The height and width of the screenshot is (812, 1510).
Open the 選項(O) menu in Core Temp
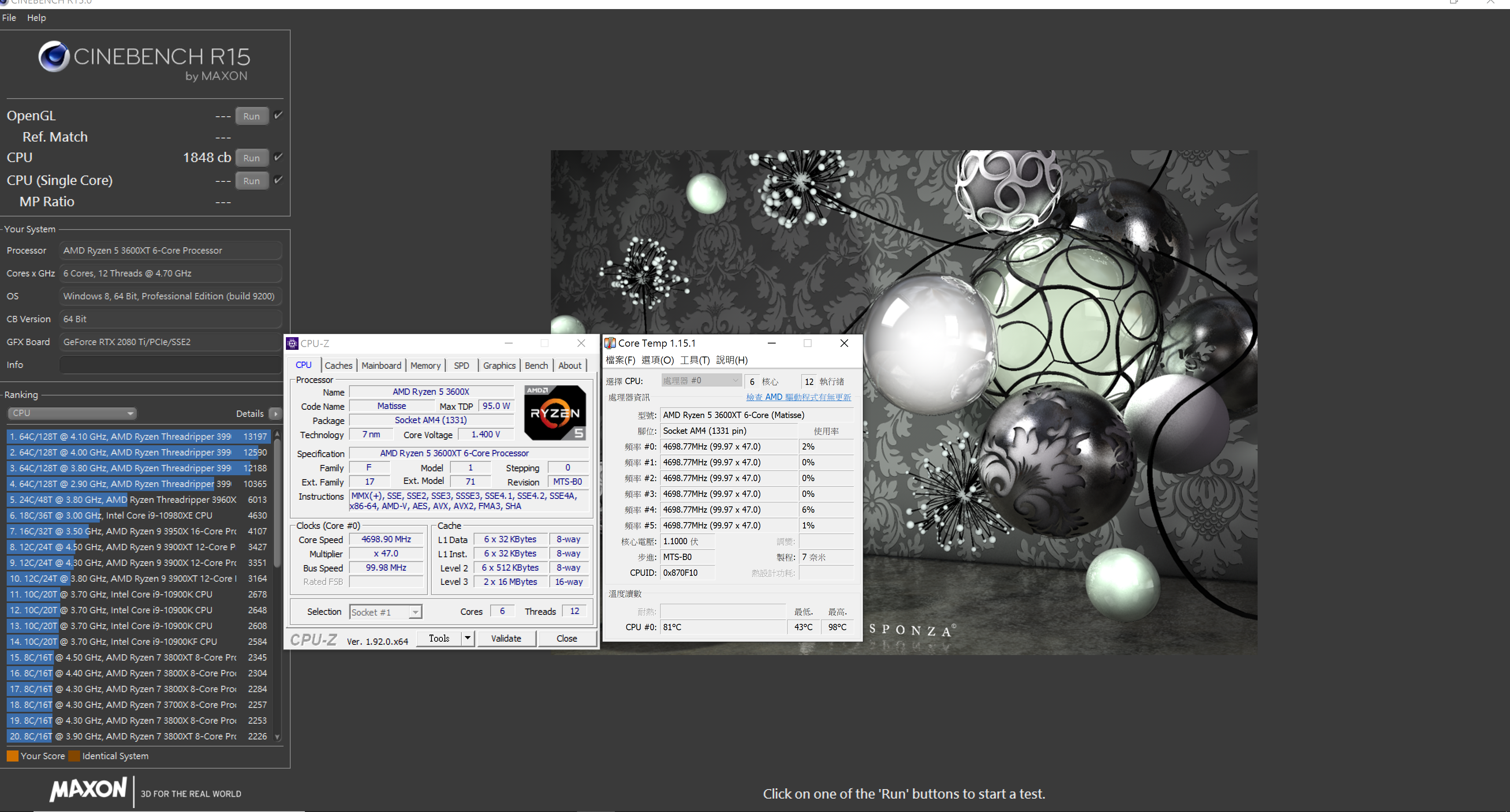[657, 360]
